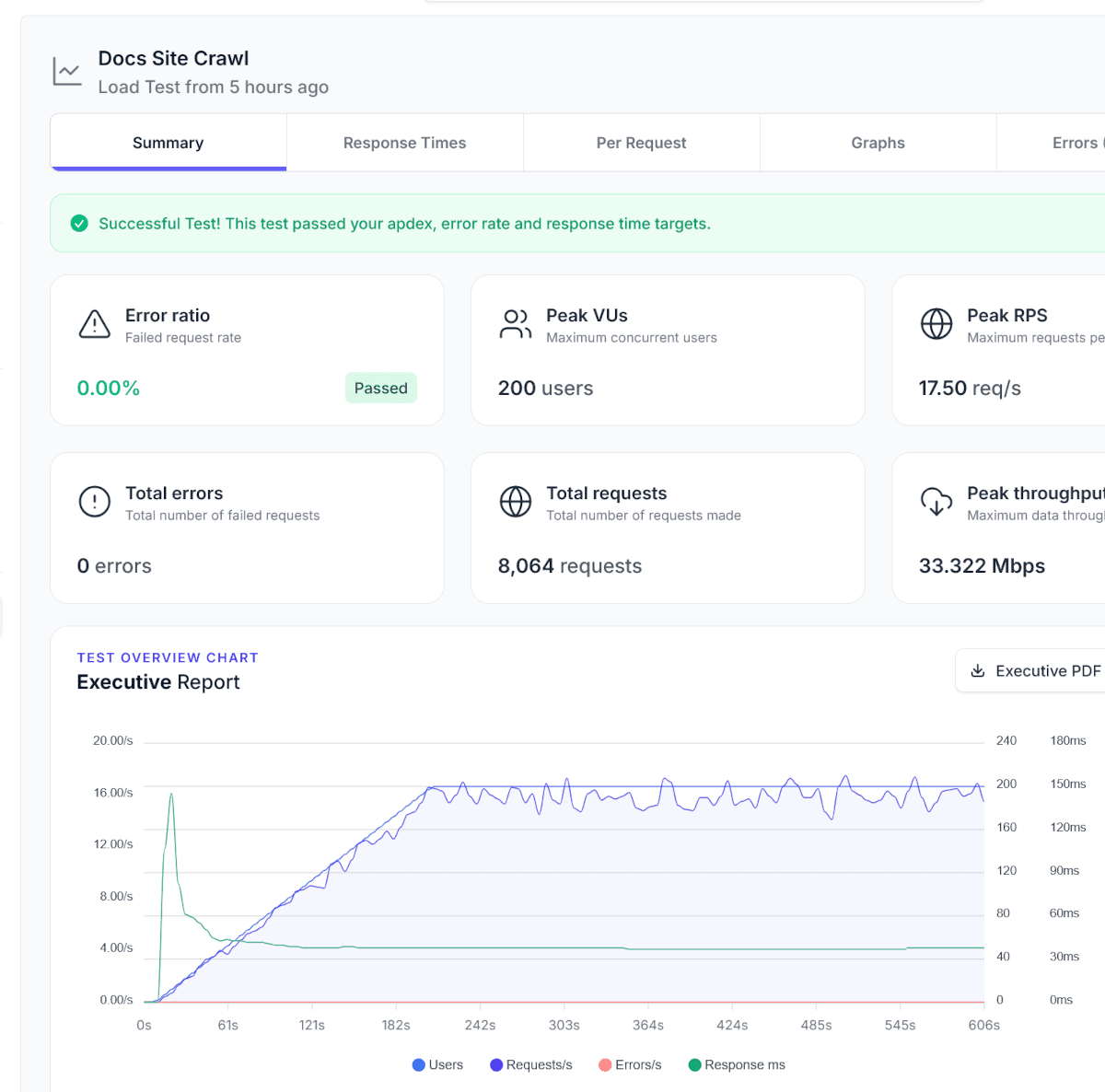Click the TEST OVERVIEW CHART heading link
The image size is (1105, 1092).
click(168, 657)
